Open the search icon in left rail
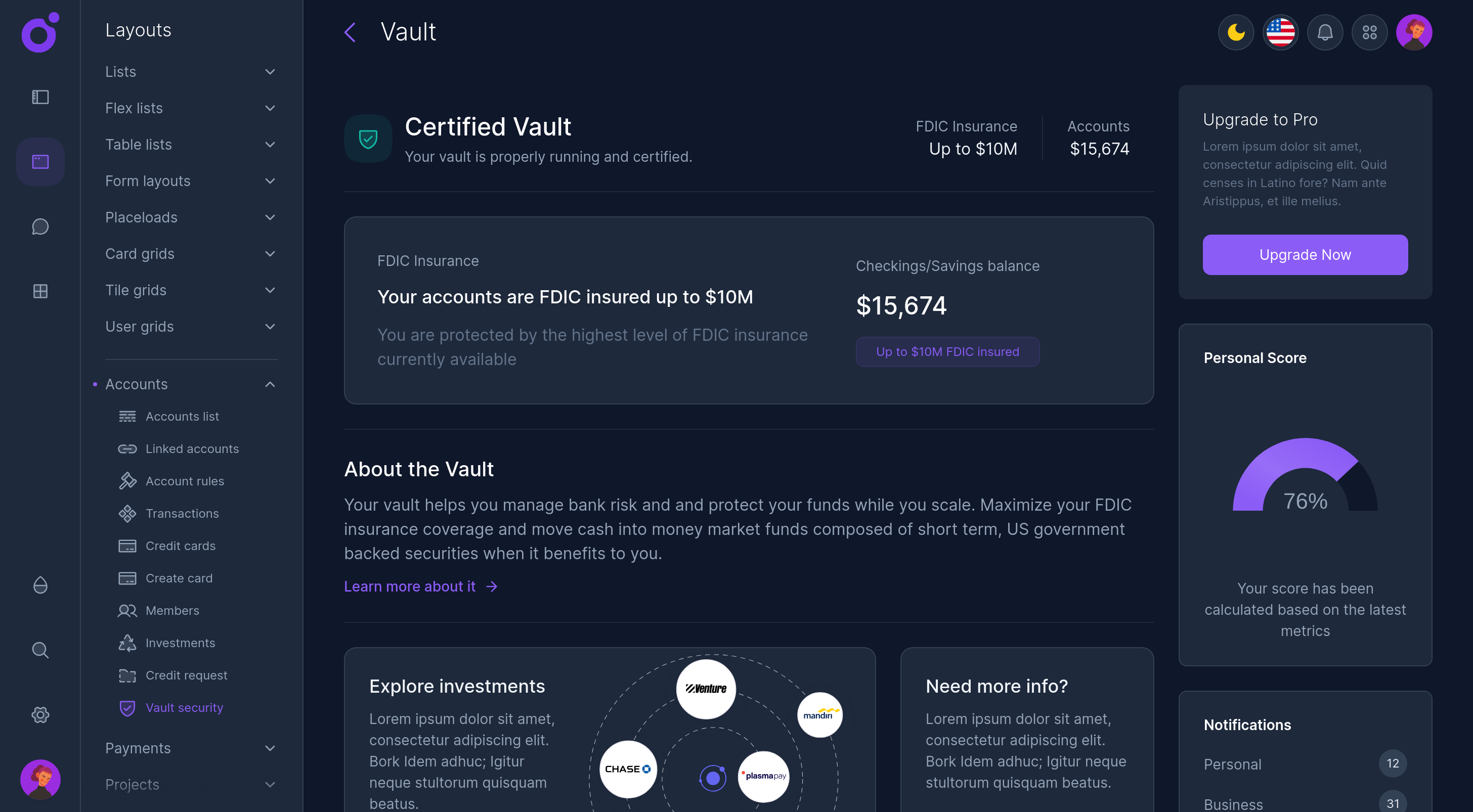This screenshot has width=1473, height=812. [x=40, y=650]
